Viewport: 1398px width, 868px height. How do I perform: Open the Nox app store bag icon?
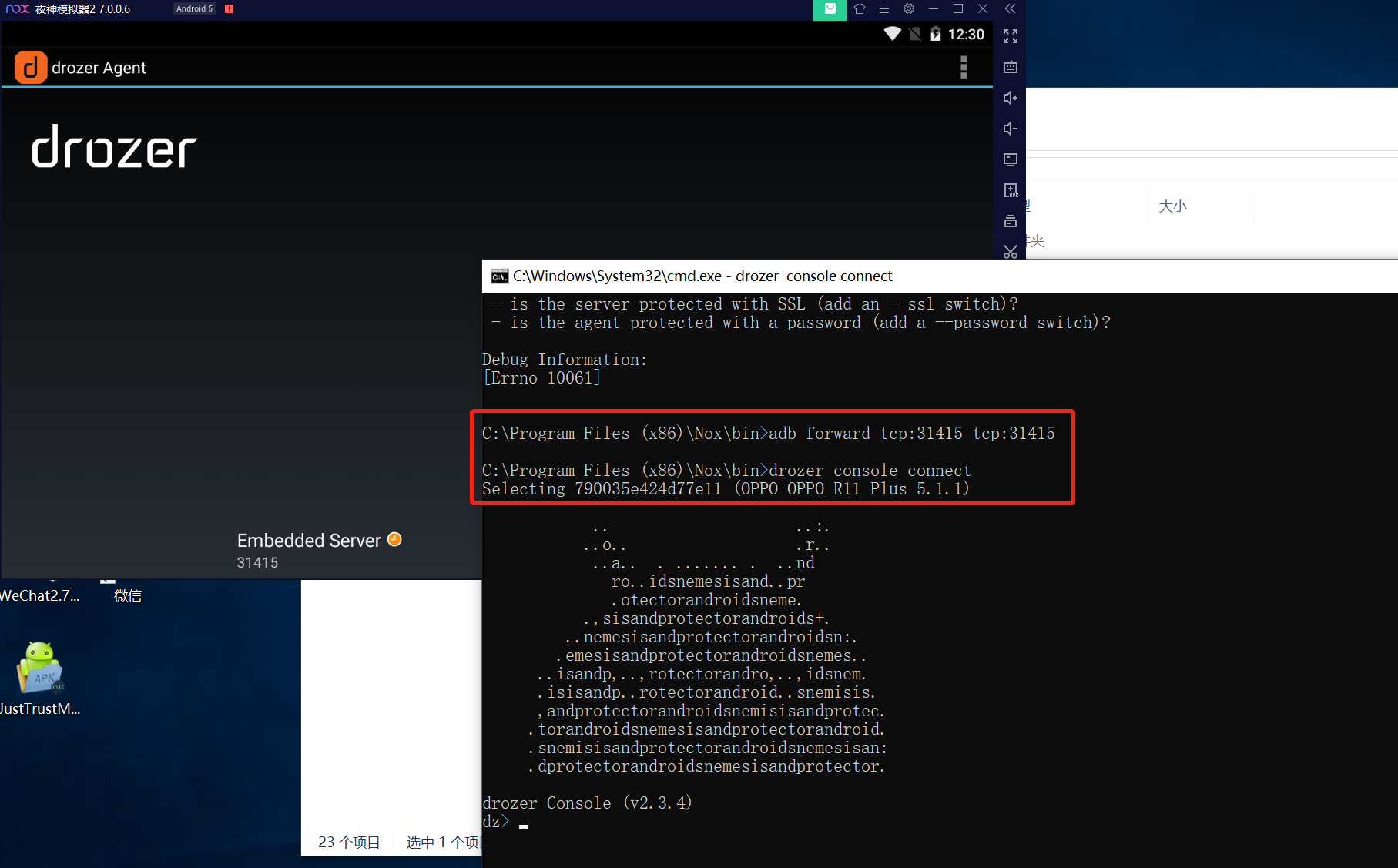click(830, 9)
